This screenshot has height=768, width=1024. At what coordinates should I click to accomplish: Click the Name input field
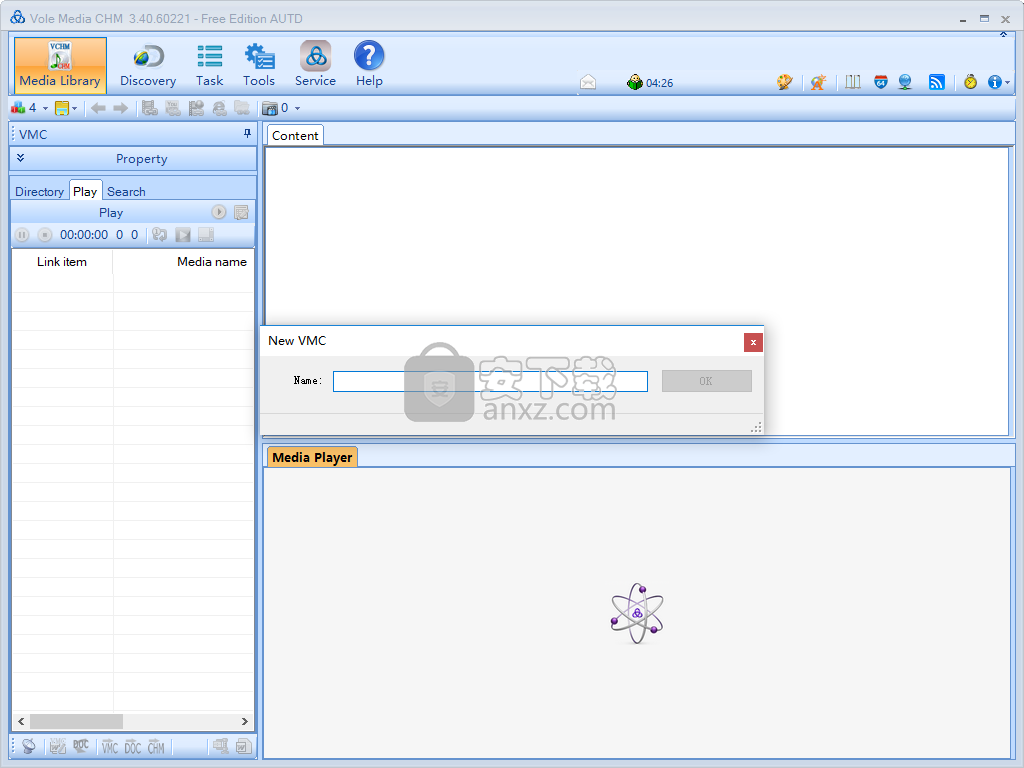(490, 381)
